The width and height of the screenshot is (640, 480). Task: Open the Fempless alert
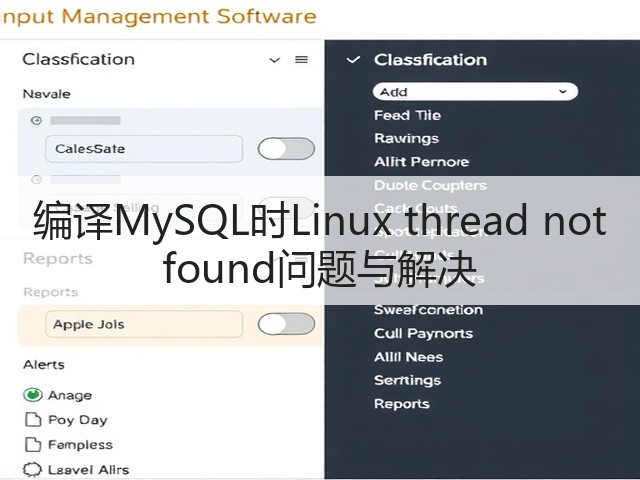point(80,444)
